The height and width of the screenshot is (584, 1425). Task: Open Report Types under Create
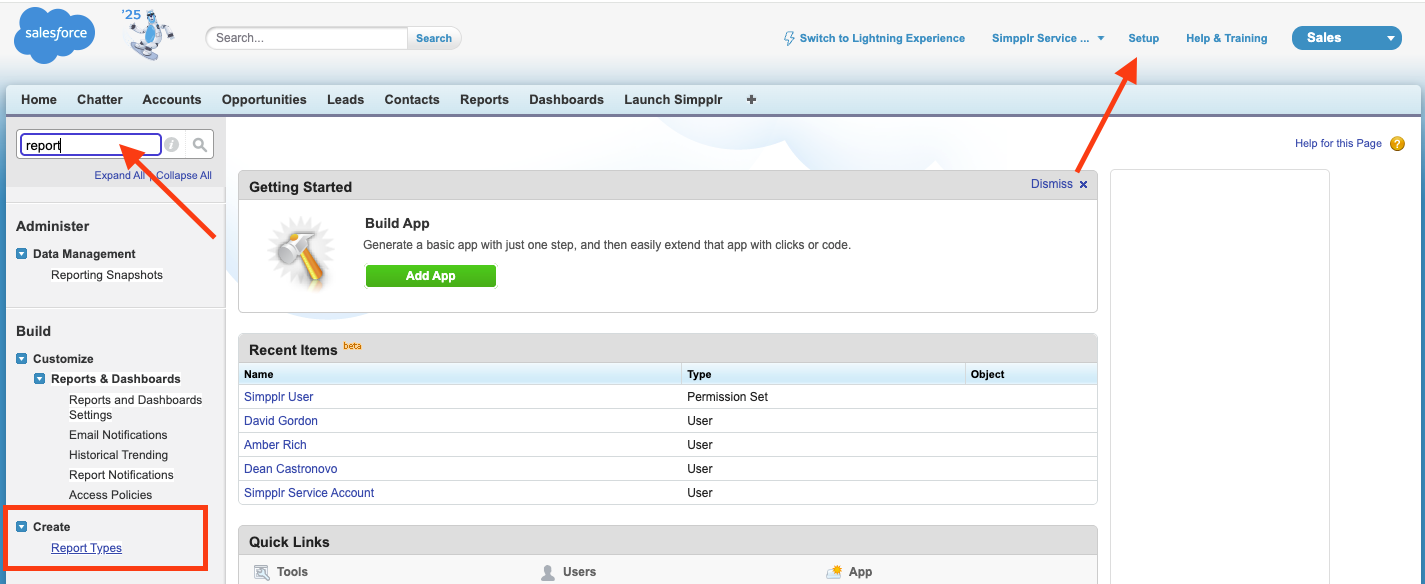point(87,548)
